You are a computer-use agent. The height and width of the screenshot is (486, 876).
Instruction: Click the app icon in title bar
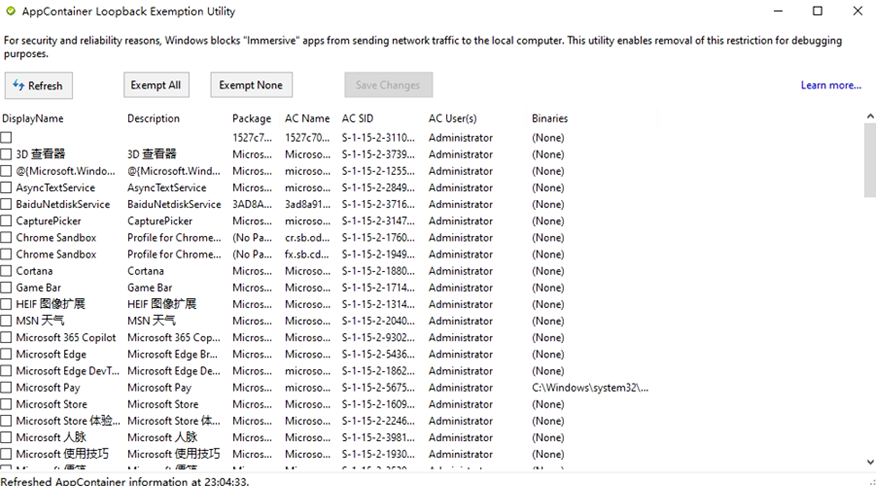tap(11, 12)
